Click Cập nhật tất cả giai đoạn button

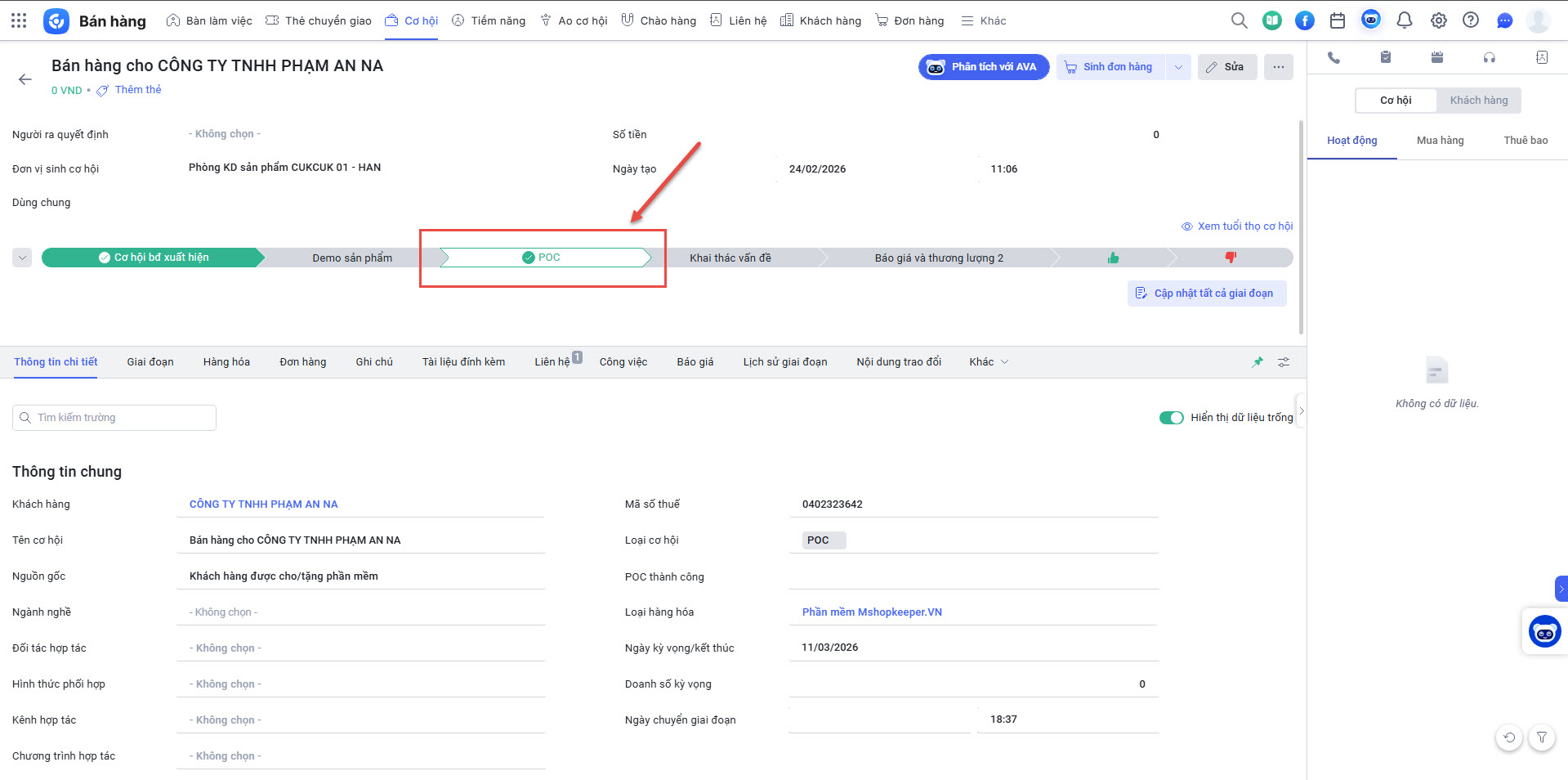pyautogui.click(x=1206, y=294)
